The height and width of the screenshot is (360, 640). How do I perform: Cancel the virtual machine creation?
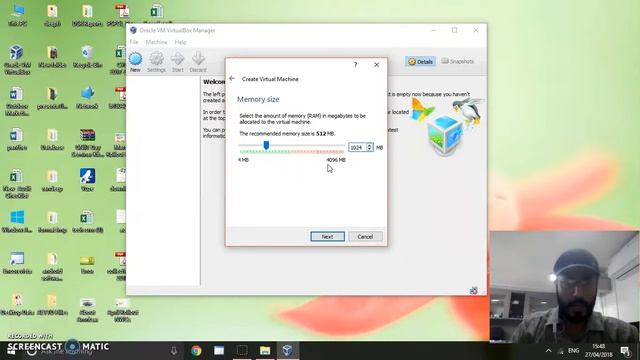pyautogui.click(x=365, y=236)
